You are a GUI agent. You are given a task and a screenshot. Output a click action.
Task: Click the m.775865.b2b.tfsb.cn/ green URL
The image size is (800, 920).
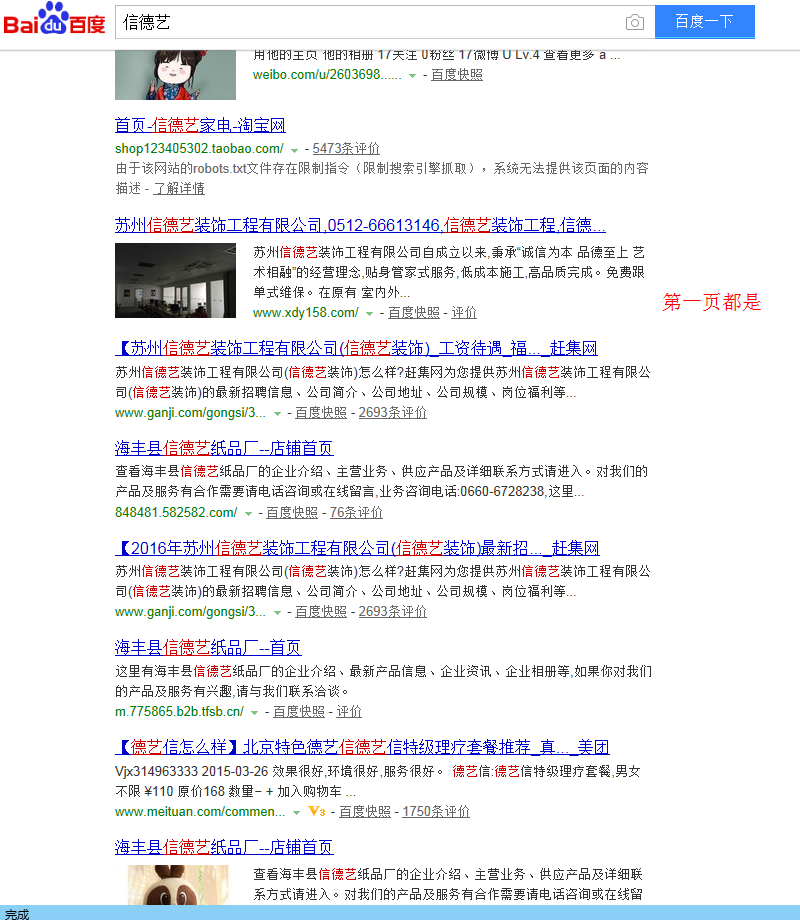tap(179, 712)
